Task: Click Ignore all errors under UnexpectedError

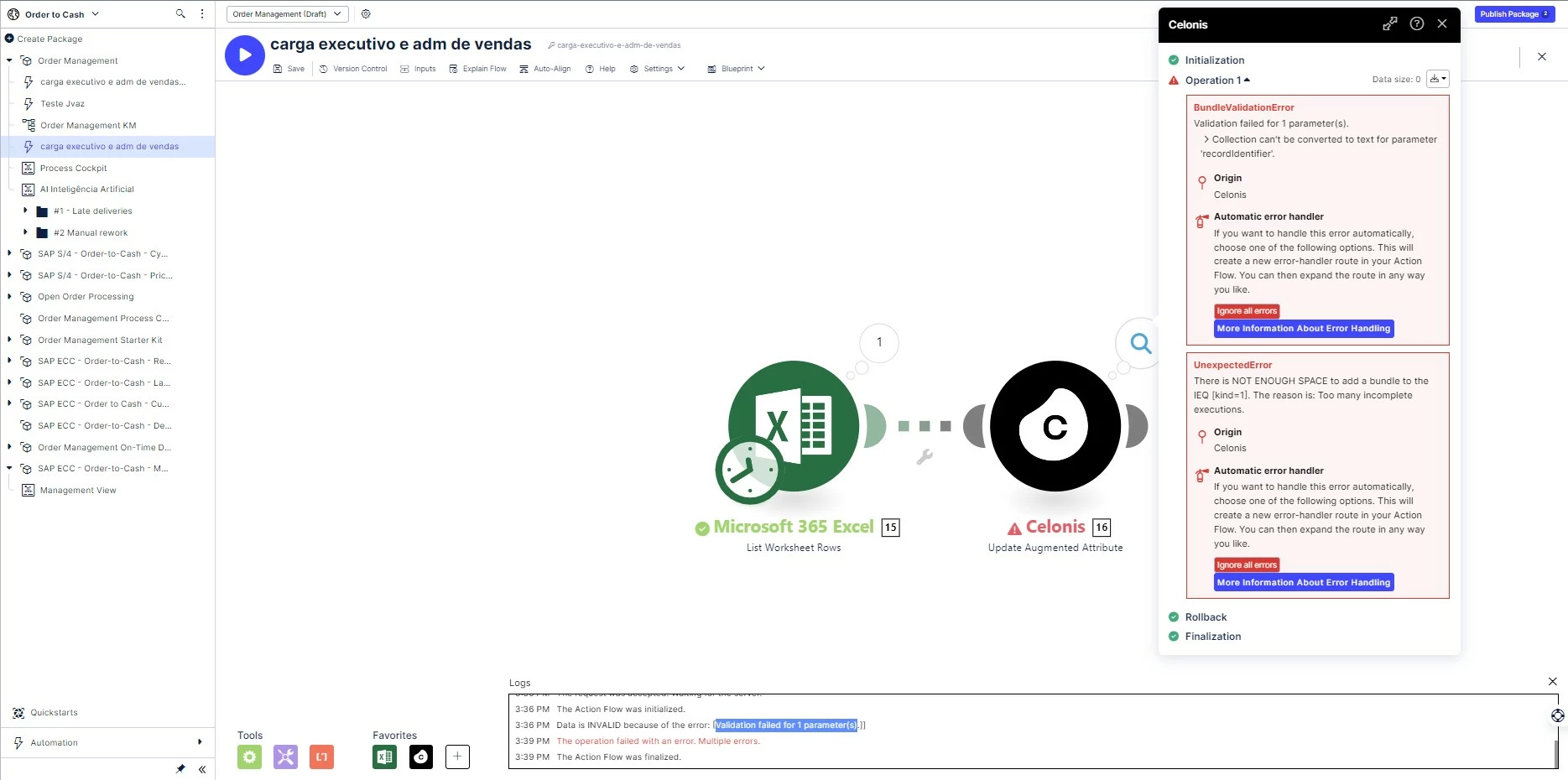Action: (1247, 565)
